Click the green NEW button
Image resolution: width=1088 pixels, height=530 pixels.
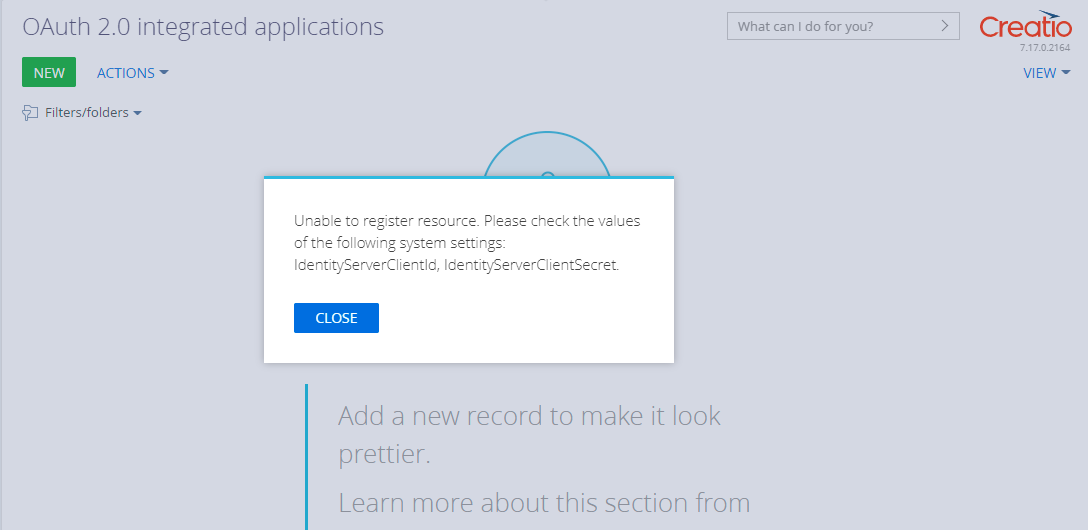(49, 72)
